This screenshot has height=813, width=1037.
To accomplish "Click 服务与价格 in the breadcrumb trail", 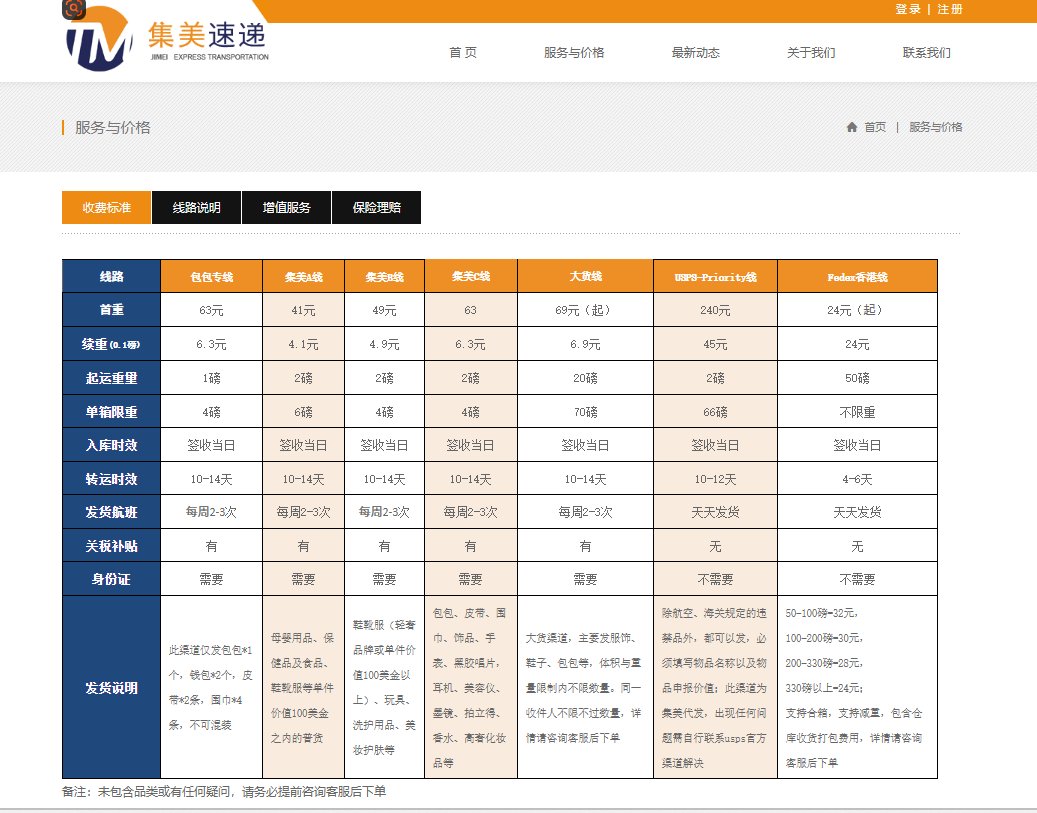I will coord(935,127).
